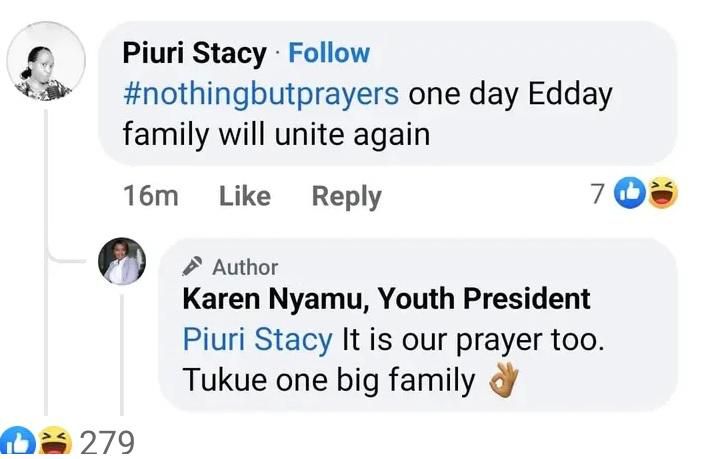Viewport: 711px width, 459px height.
Task: Click the 16m comment timestamp
Action: click(x=150, y=196)
